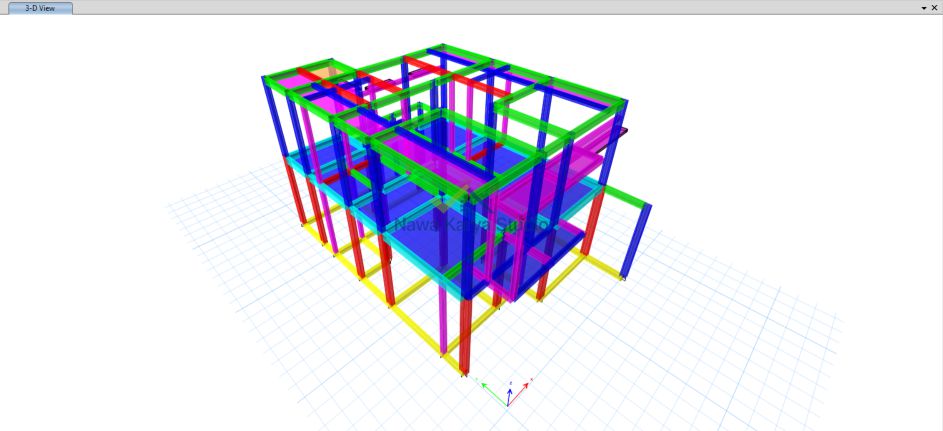Select the orange roof slab panel
Viewport: 943px width, 431px height.
[x=325, y=74]
